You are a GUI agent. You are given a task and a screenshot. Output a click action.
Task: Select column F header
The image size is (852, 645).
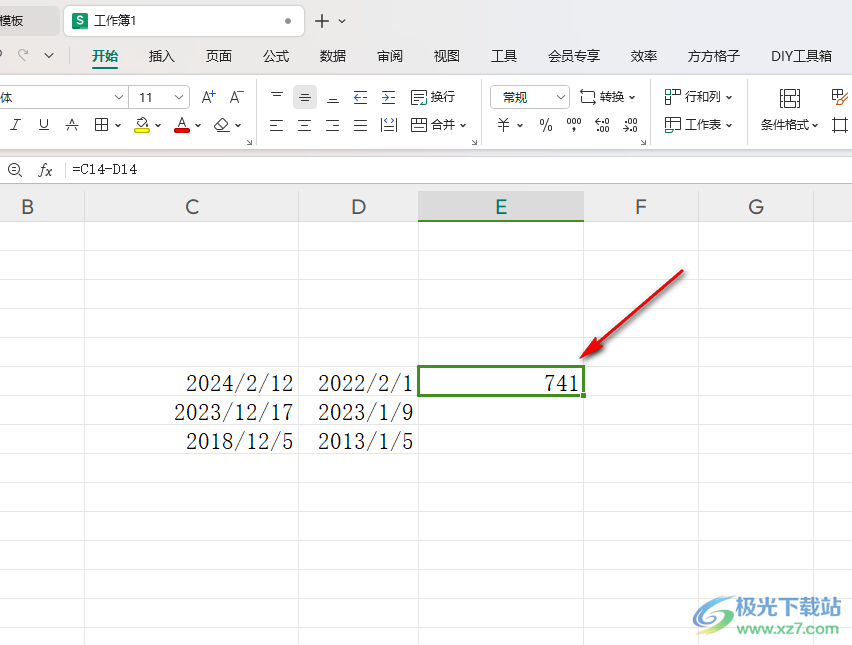641,206
